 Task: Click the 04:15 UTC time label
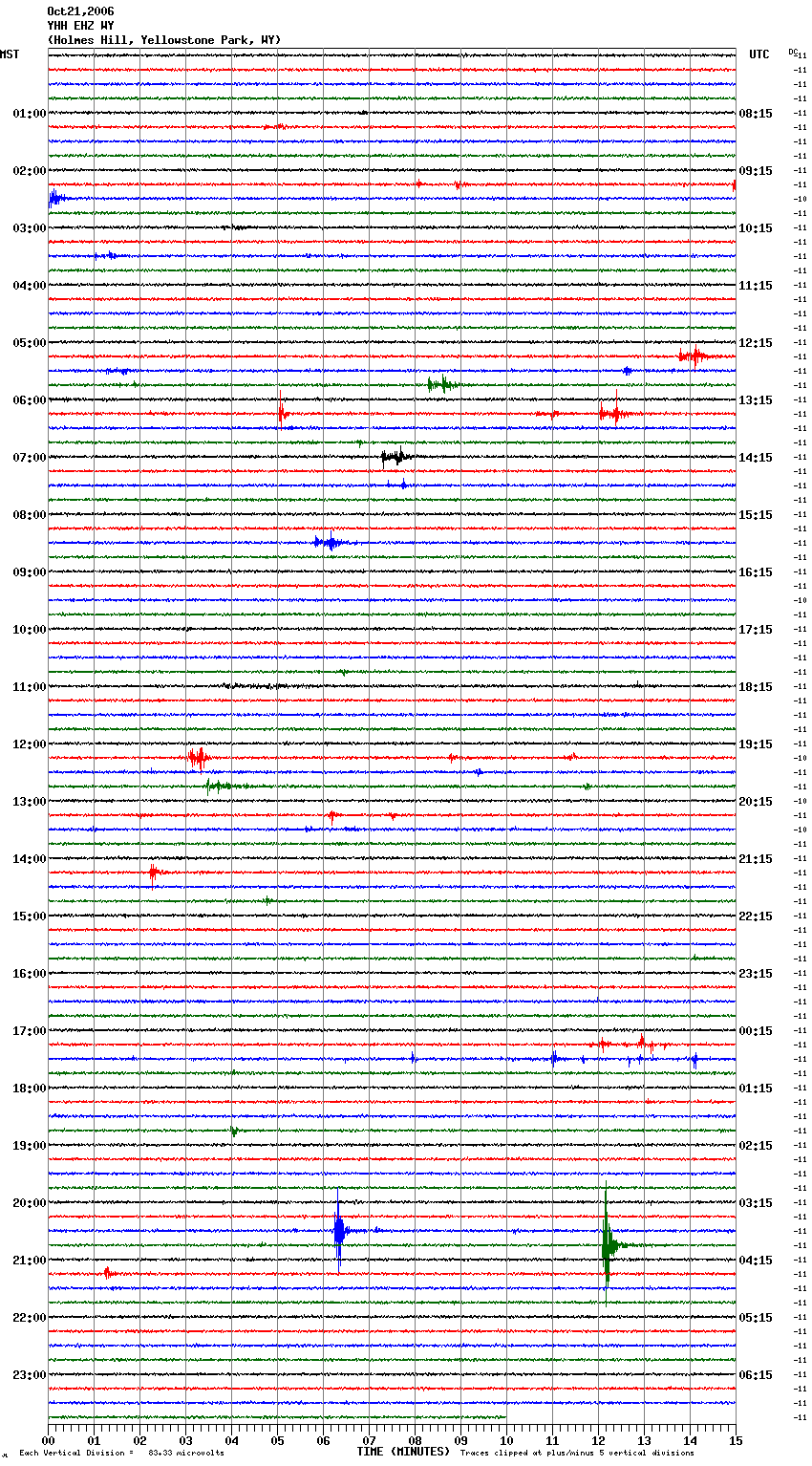click(756, 1261)
